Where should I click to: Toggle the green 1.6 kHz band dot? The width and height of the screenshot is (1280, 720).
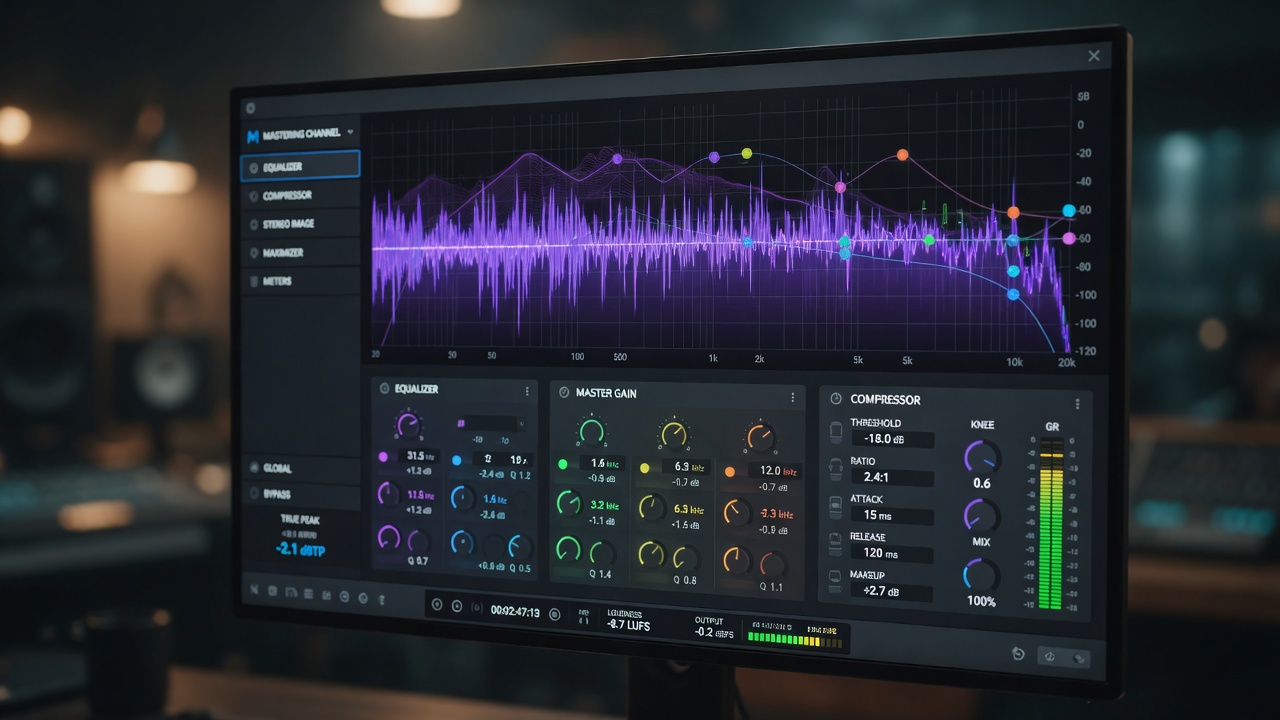click(x=562, y=464)
